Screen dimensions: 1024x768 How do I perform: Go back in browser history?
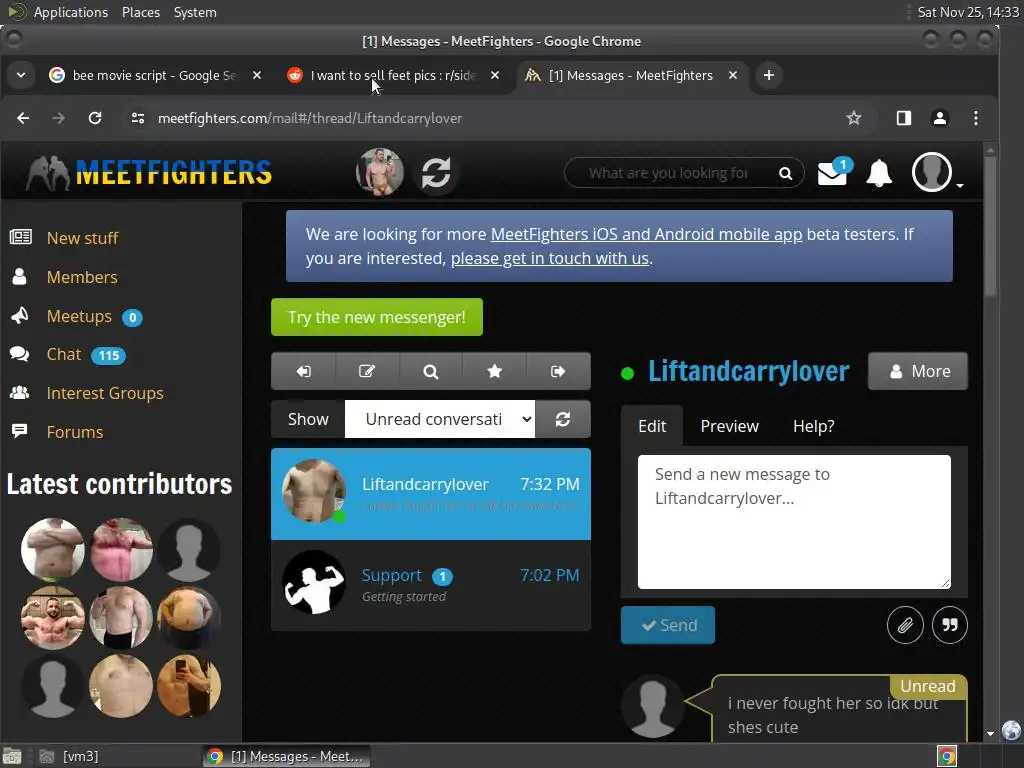[23, 118]
